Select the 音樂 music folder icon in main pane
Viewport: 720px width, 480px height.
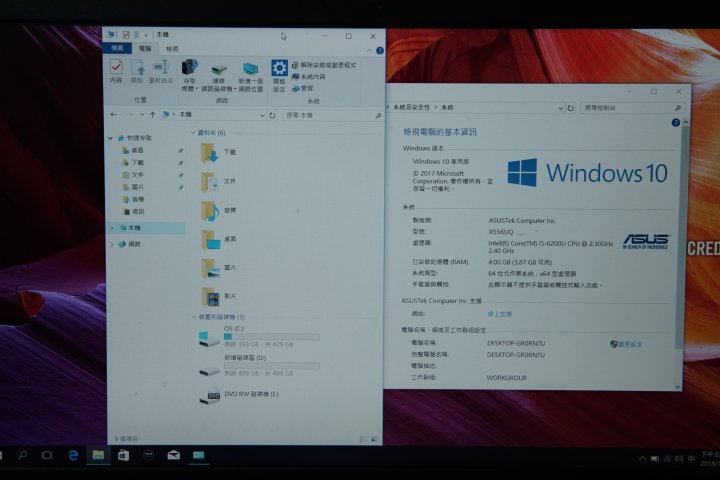(x=210, y=210)
